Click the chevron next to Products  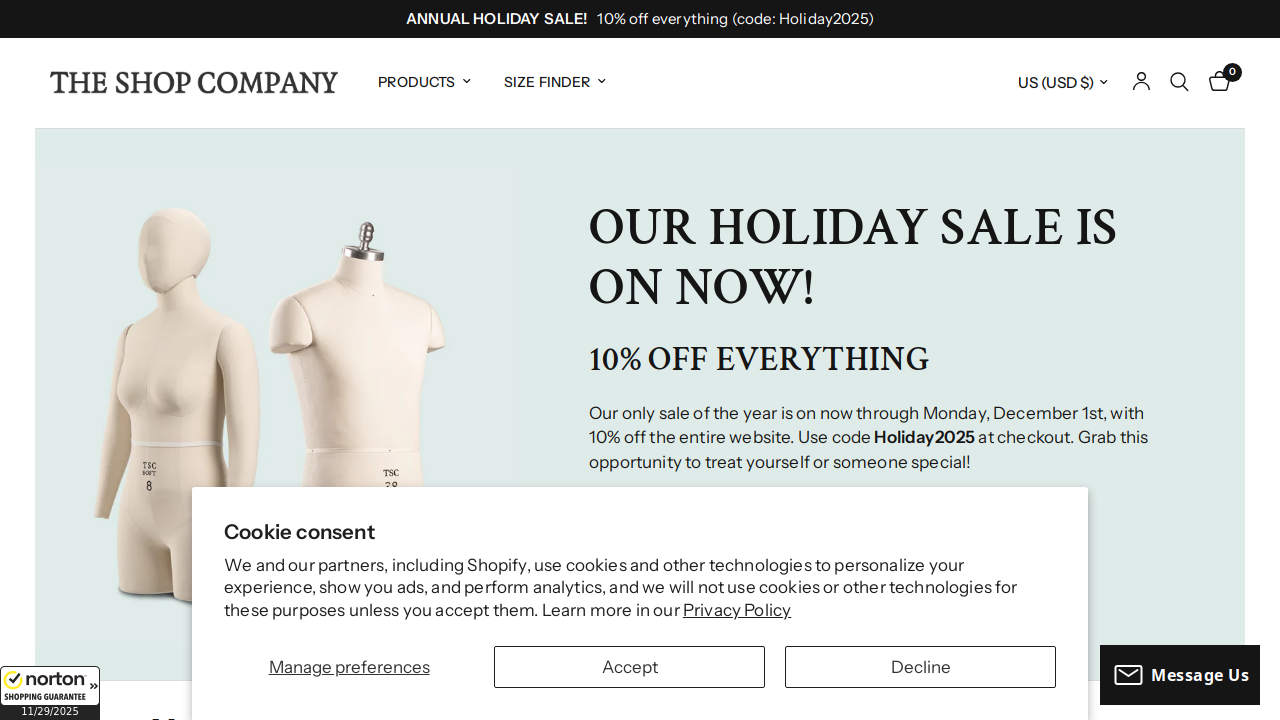(466, 82)
